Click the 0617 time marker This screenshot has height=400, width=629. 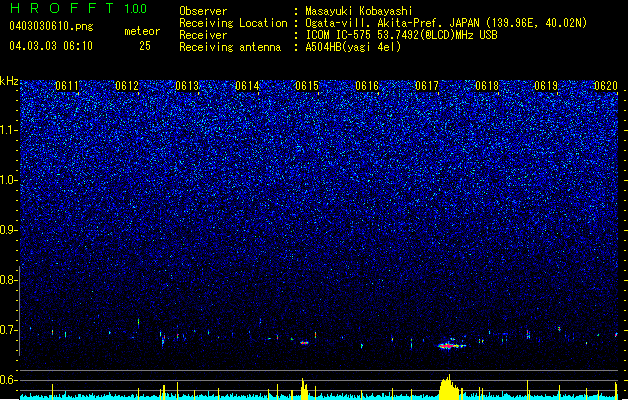(x=427, y=86)
